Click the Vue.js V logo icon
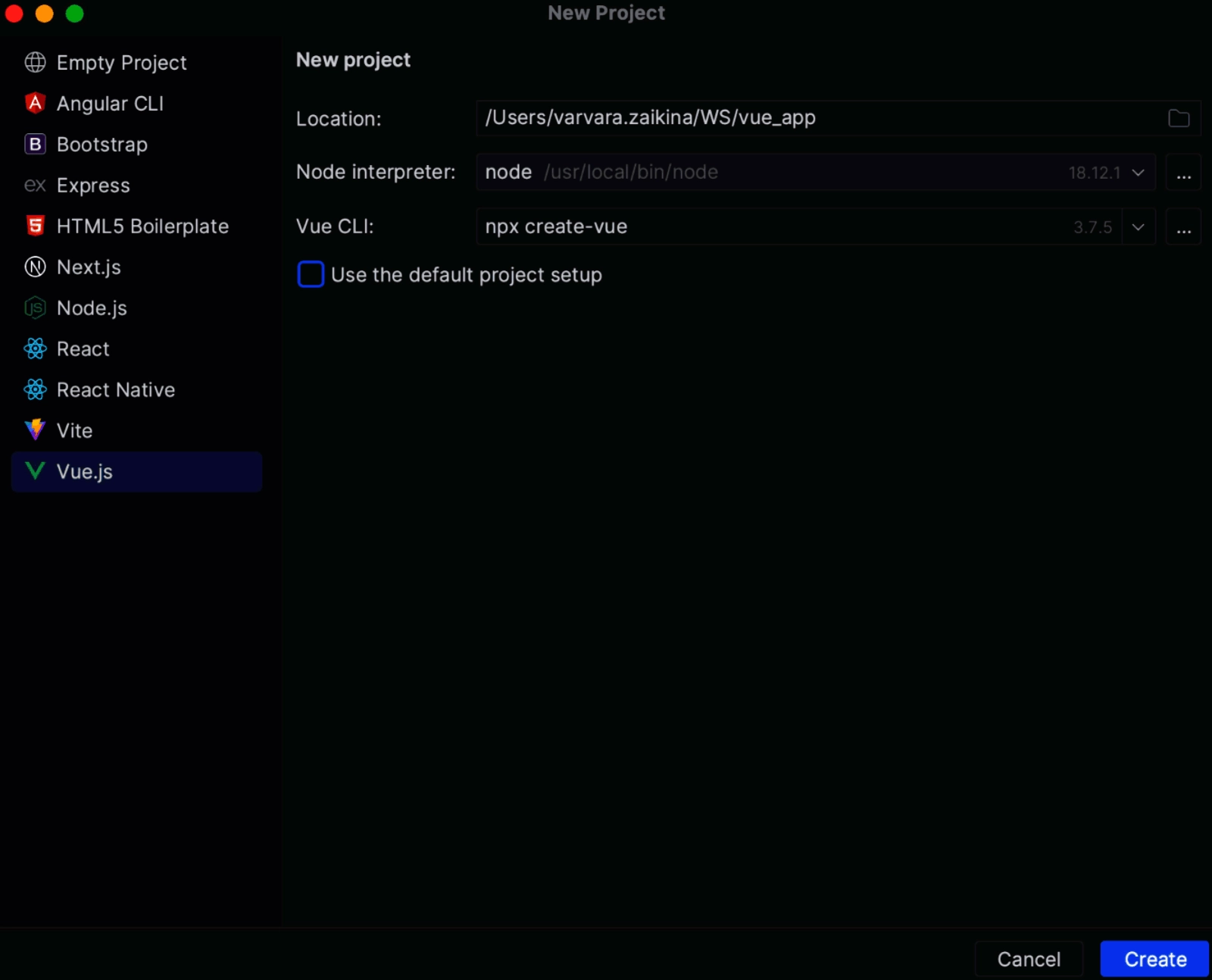The image size is (1212, 980). pos(35,471)
